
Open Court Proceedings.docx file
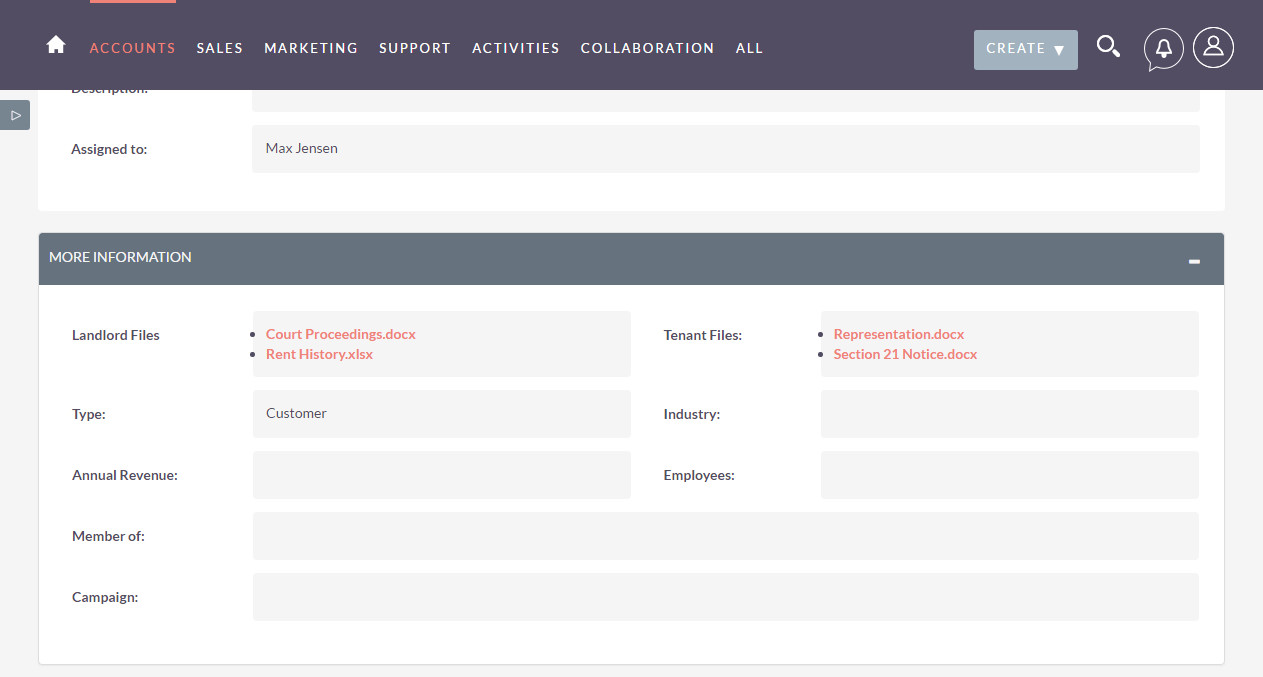point(341,334)
